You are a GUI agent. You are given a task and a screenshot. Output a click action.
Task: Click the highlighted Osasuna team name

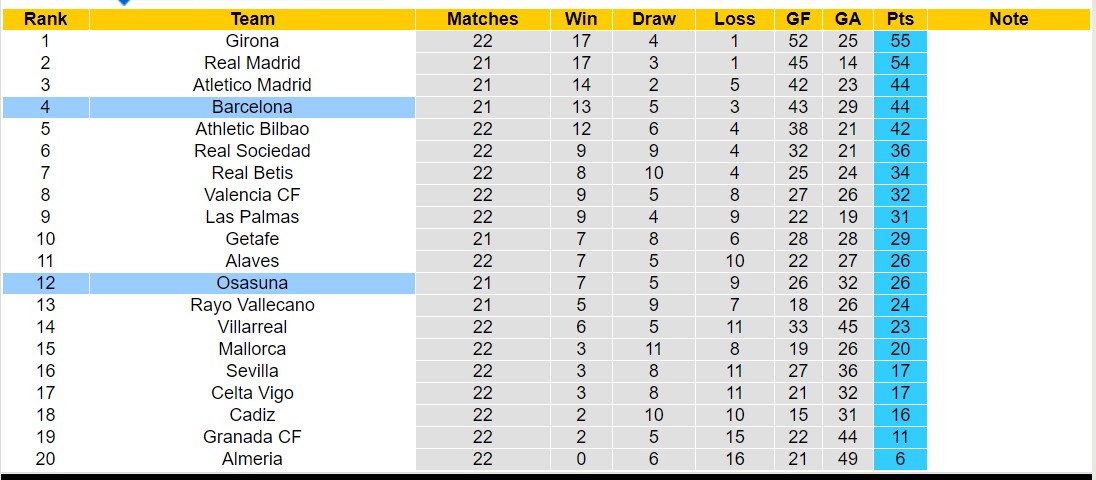[x=252, y=283]
